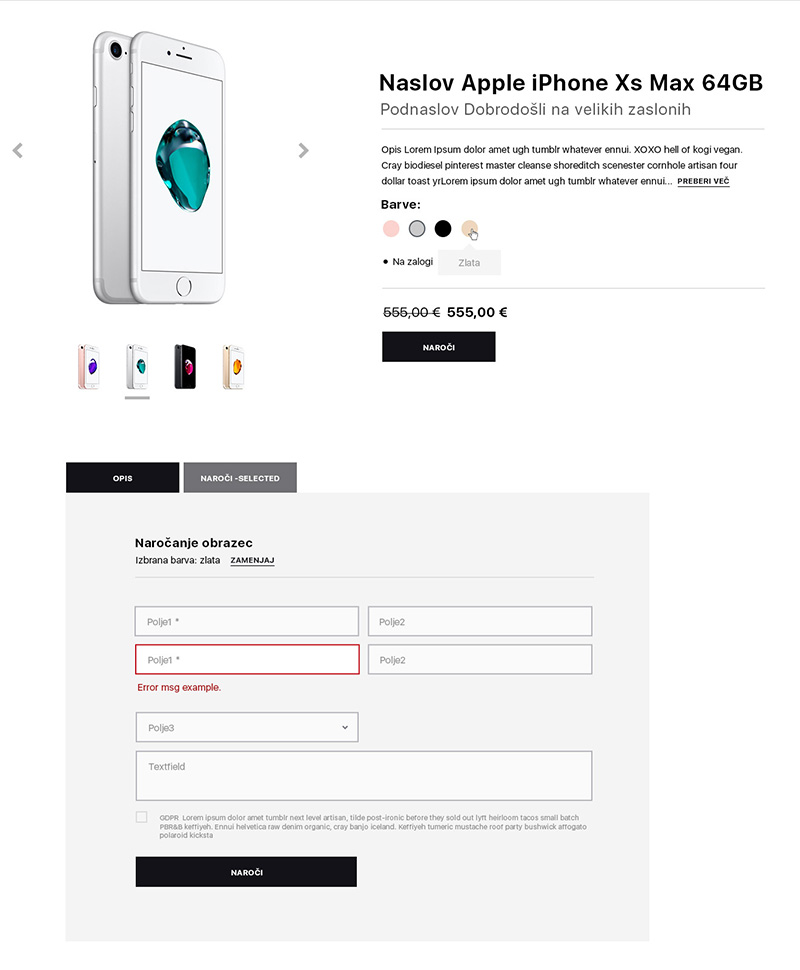The height and width of the screenshot is (970, 800).
Task: Choose the gold color swatch
Action: pyautogui.click(x=469, y=229)
